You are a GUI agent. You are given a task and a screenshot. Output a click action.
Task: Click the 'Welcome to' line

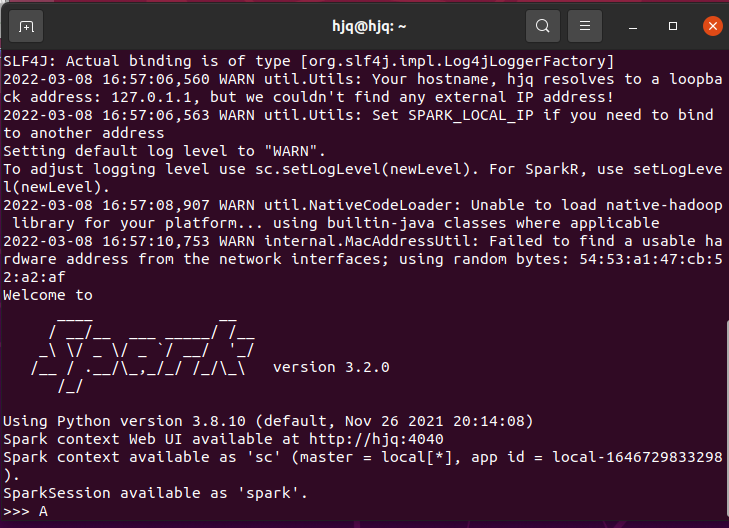(48, 295)
